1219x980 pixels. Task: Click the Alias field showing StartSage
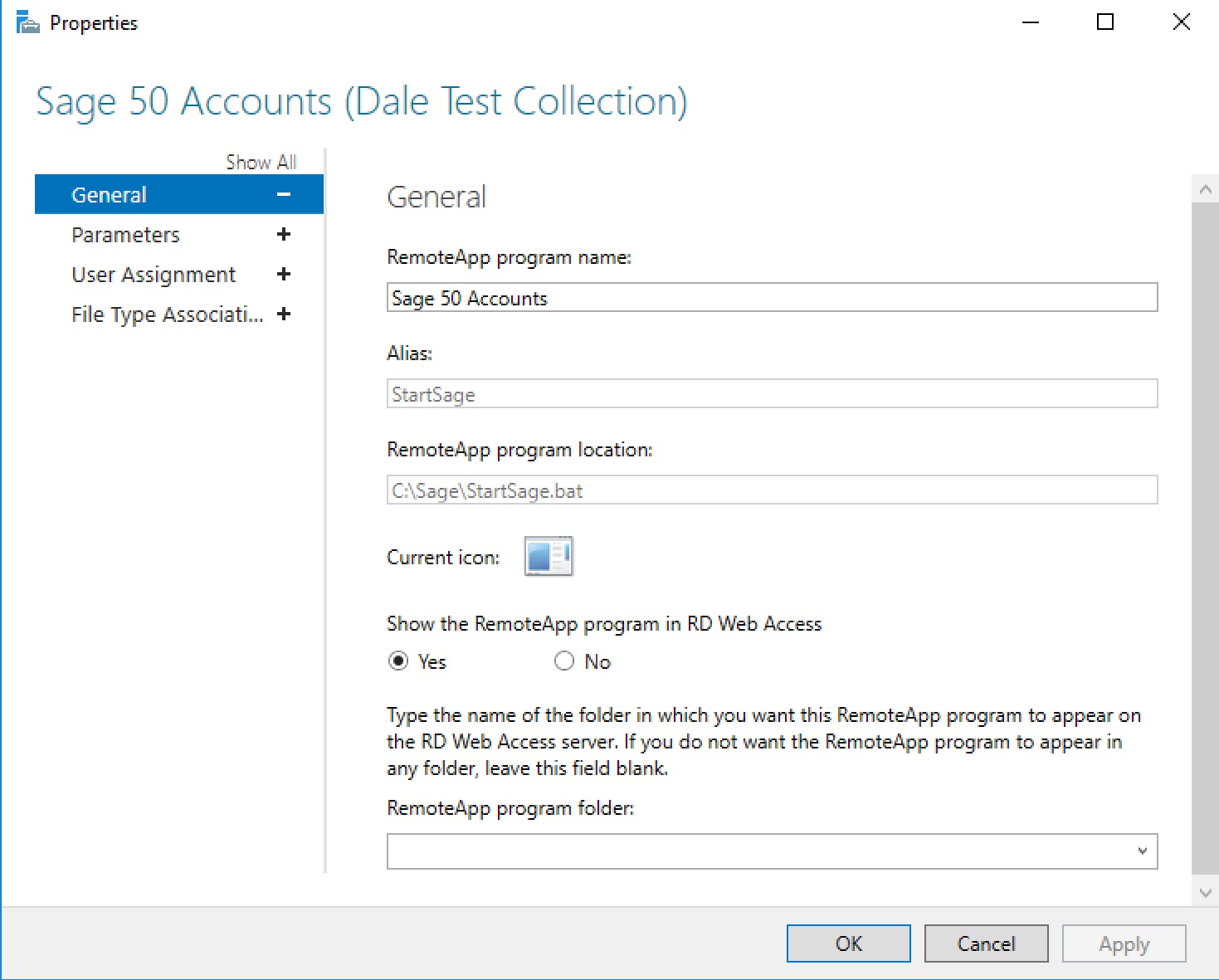773,394
